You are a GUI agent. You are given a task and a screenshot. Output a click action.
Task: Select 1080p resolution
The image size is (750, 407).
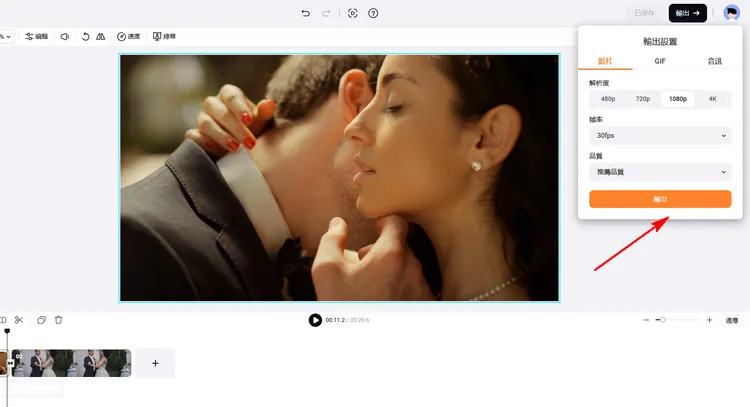[678, 99]
